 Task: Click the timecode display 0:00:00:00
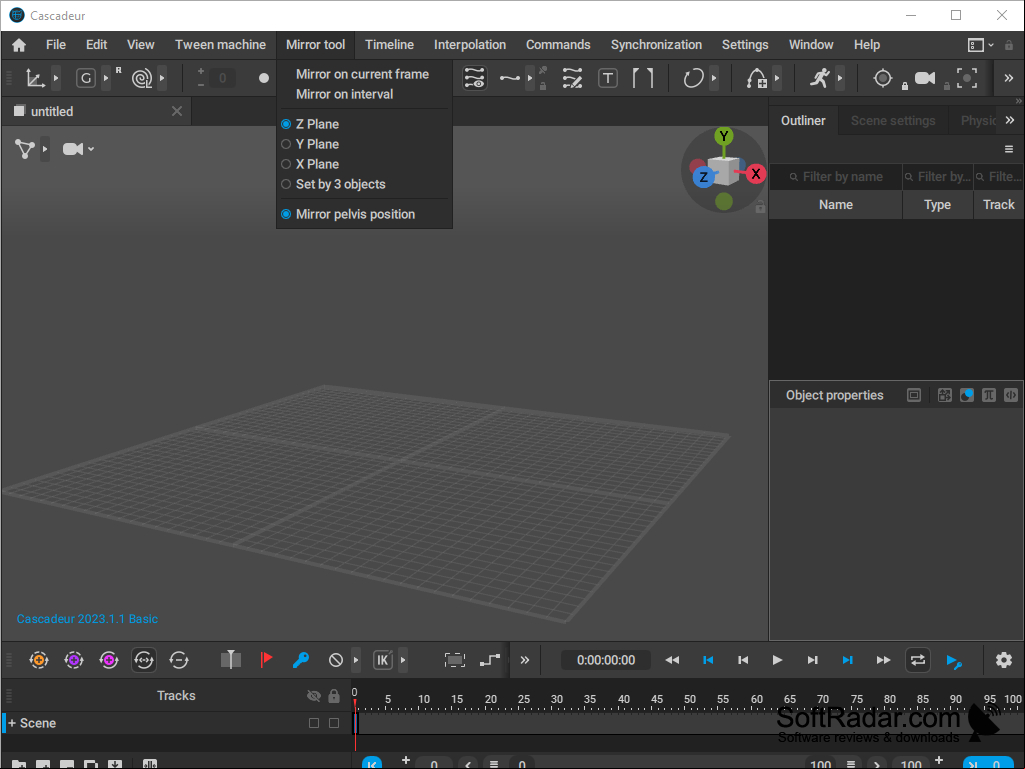[x=606, y=660]
